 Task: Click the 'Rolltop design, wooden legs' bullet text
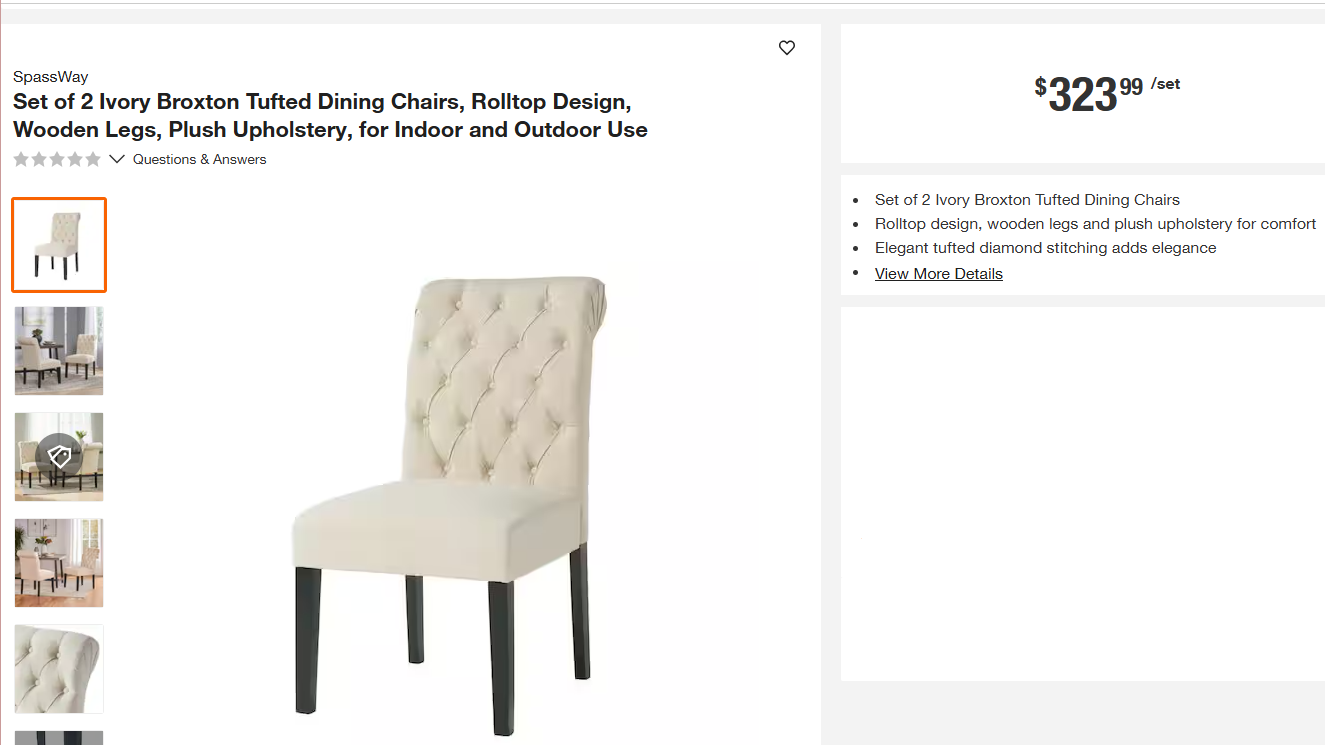[x=1095, y=224]
